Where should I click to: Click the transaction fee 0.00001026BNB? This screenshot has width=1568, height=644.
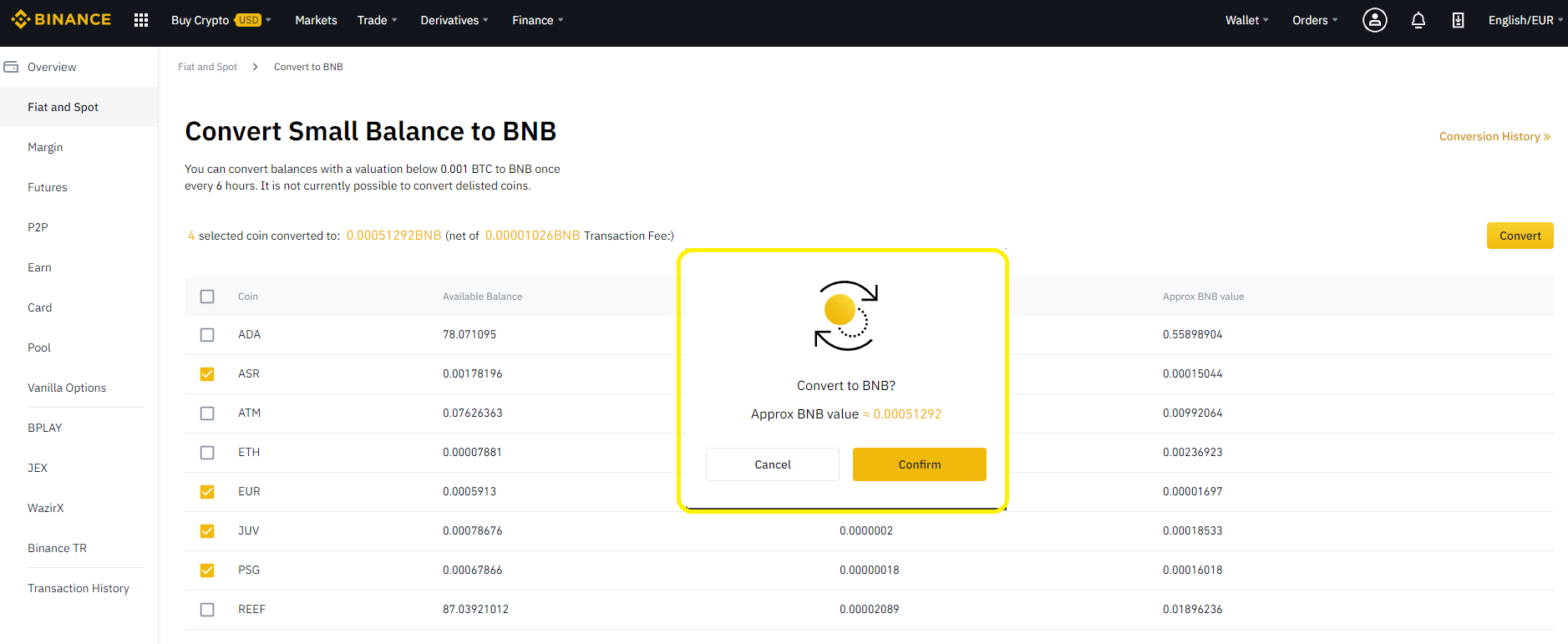coord(532,236)
